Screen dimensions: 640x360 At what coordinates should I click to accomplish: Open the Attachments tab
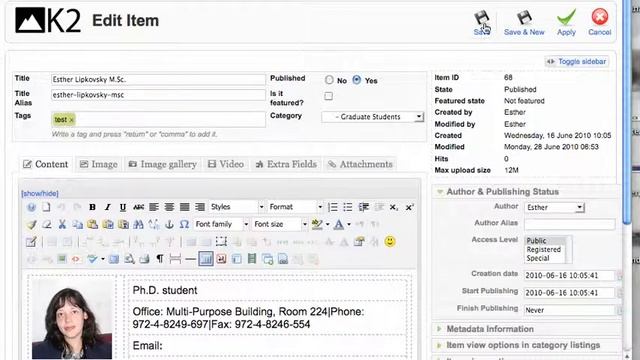(x=360, y=164)
